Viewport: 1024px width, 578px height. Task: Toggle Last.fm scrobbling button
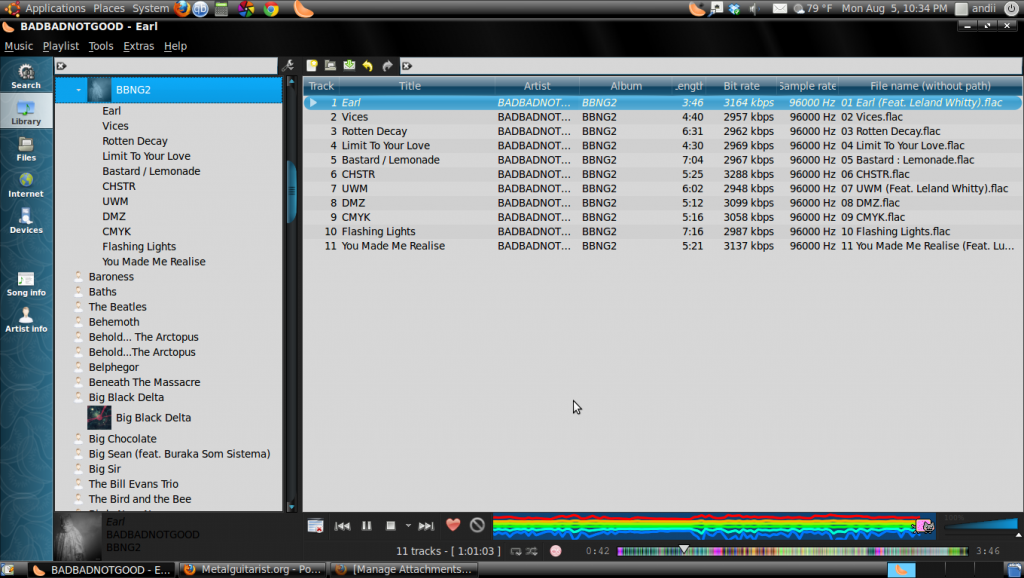[556, 551]
